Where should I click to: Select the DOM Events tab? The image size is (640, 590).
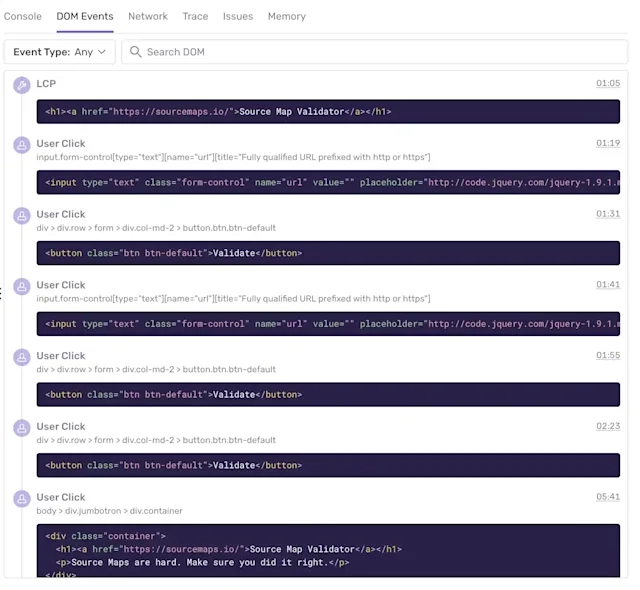click(85, 16)
